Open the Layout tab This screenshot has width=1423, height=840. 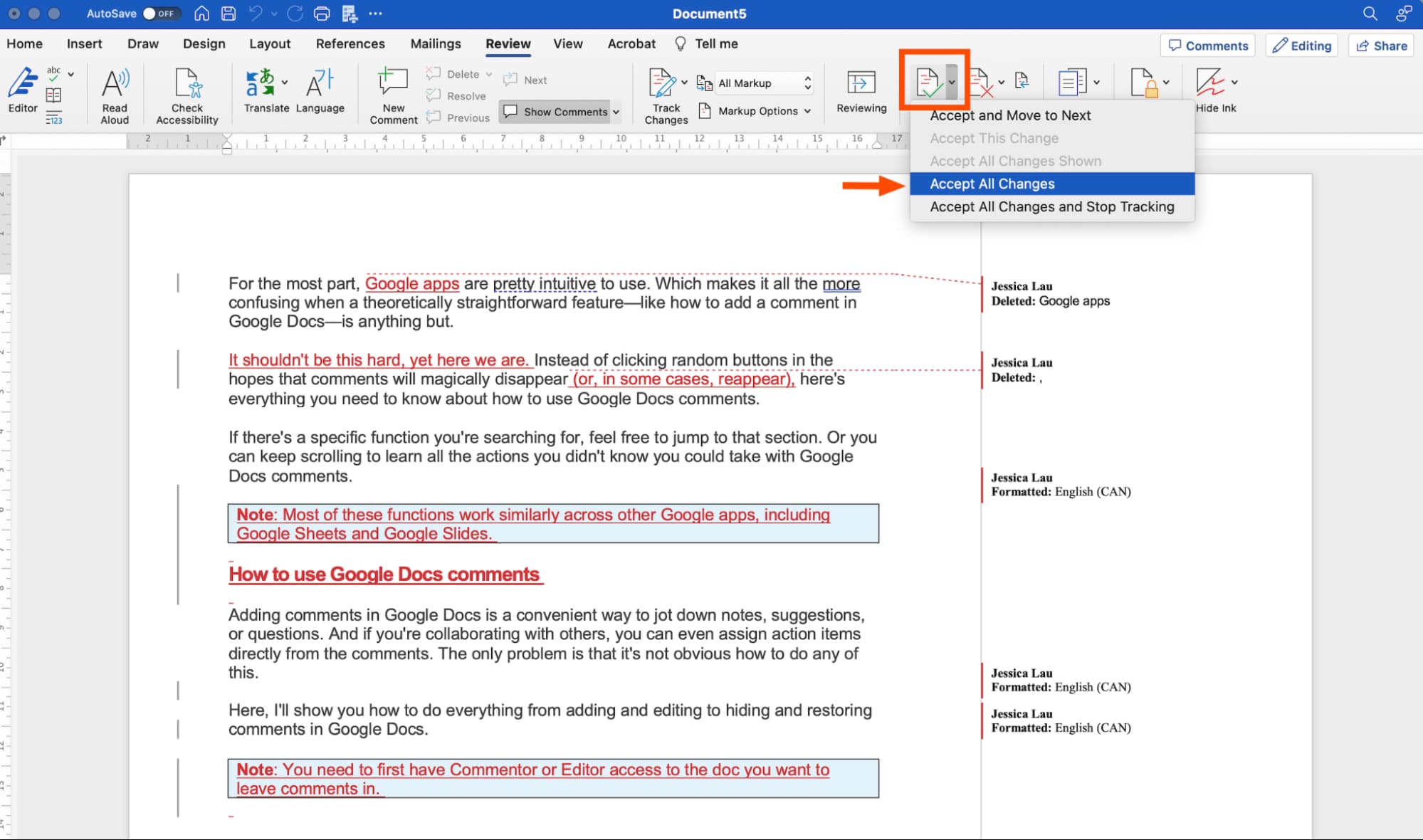(270, 43)
